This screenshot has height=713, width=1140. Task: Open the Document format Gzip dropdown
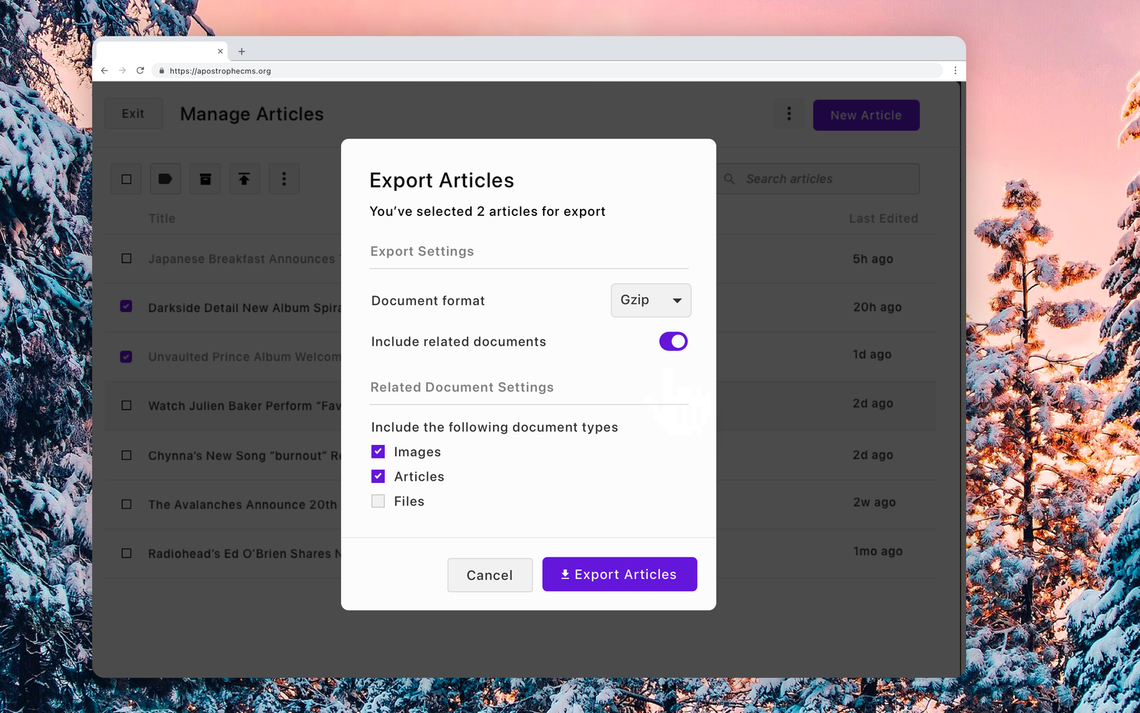(651, 300)
